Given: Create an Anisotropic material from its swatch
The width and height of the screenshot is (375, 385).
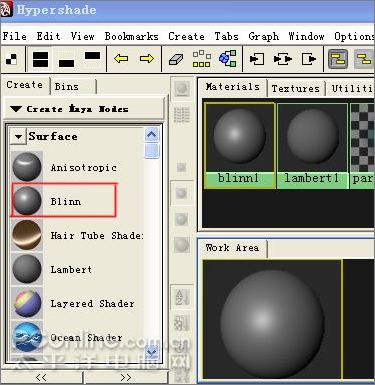Looking at the screenshot, I should pyautogui.click(x=27, y=167).
